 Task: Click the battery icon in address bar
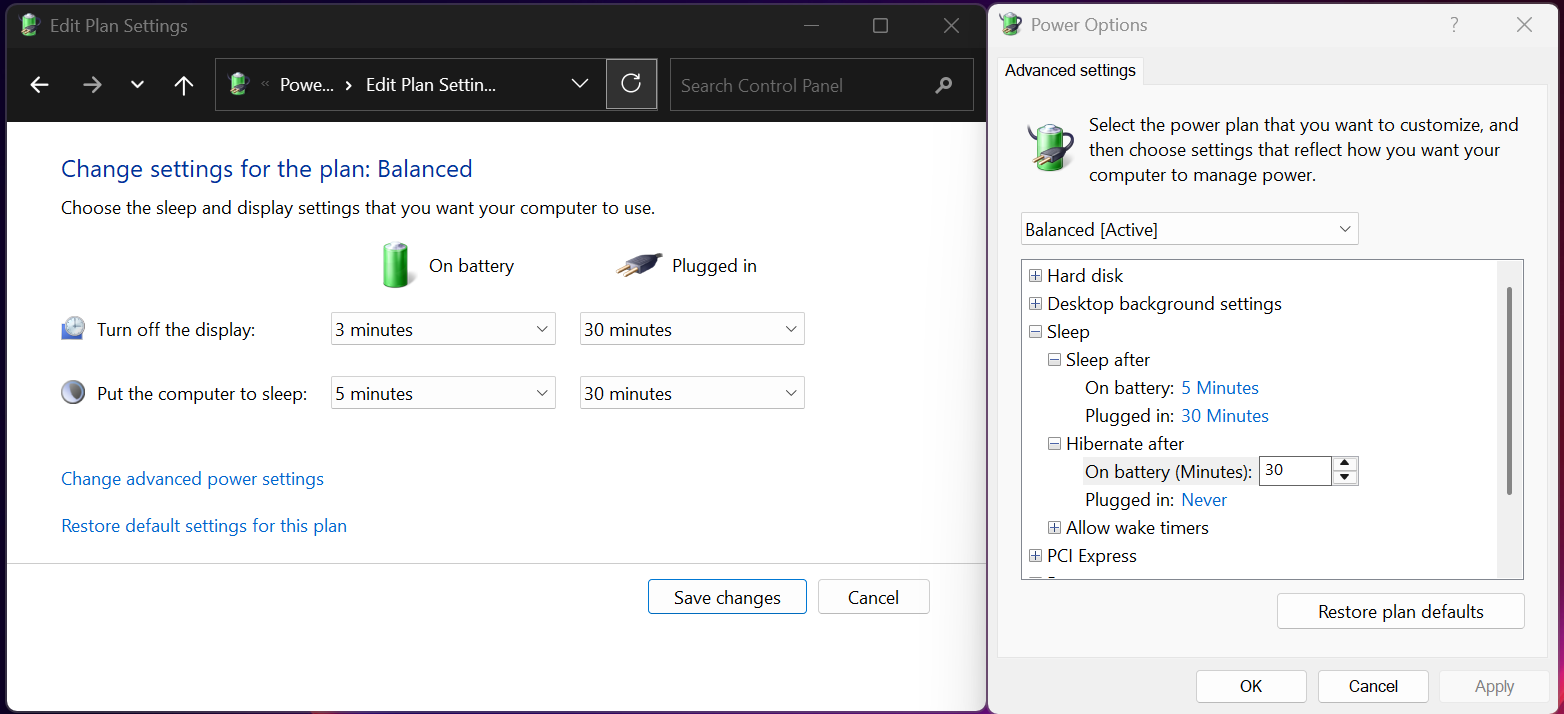238,84
